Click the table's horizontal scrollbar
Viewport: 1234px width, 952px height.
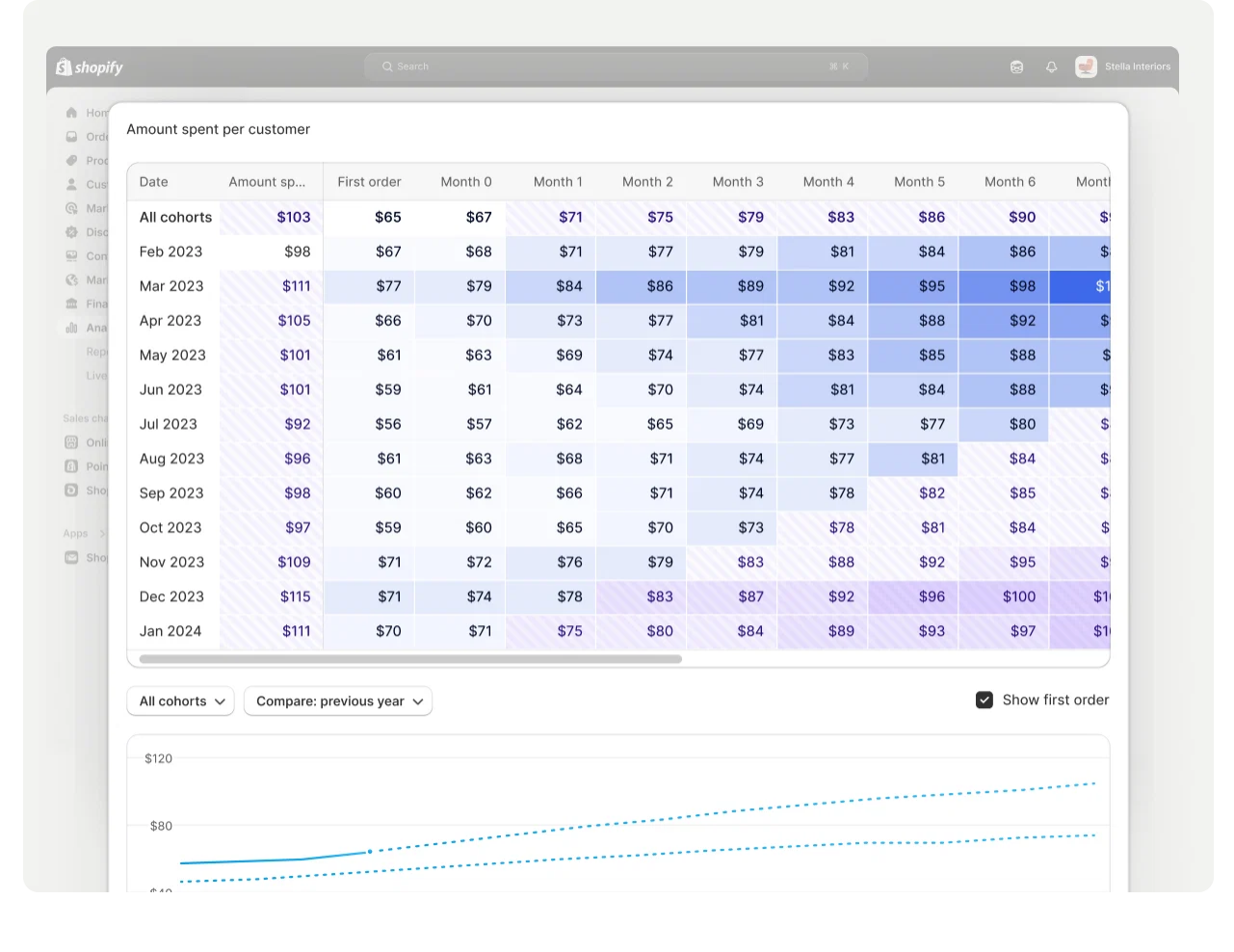410,659
